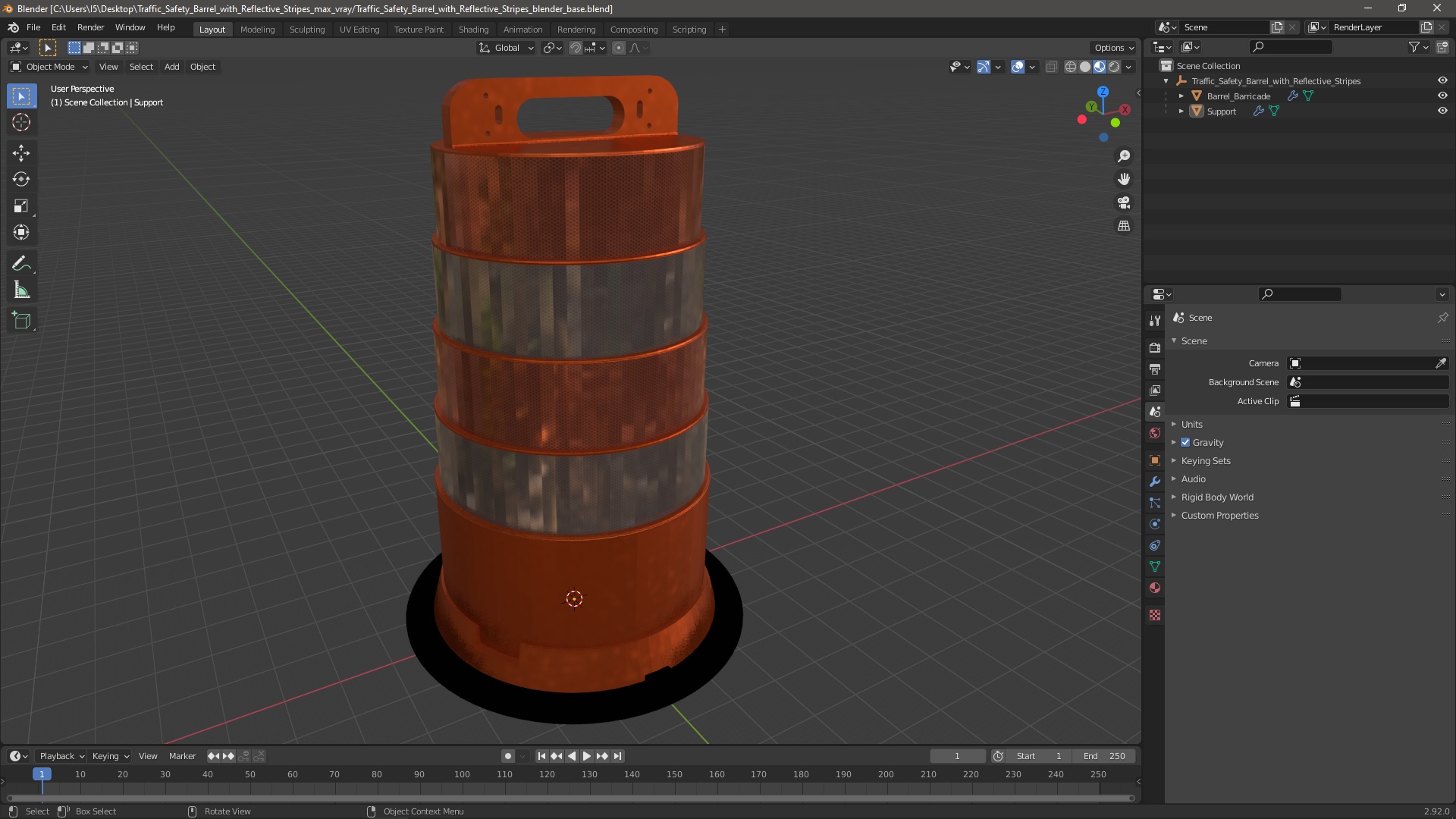Select the Annotate tool
Screen dimensions: 1456x819
tap(21, 264)
